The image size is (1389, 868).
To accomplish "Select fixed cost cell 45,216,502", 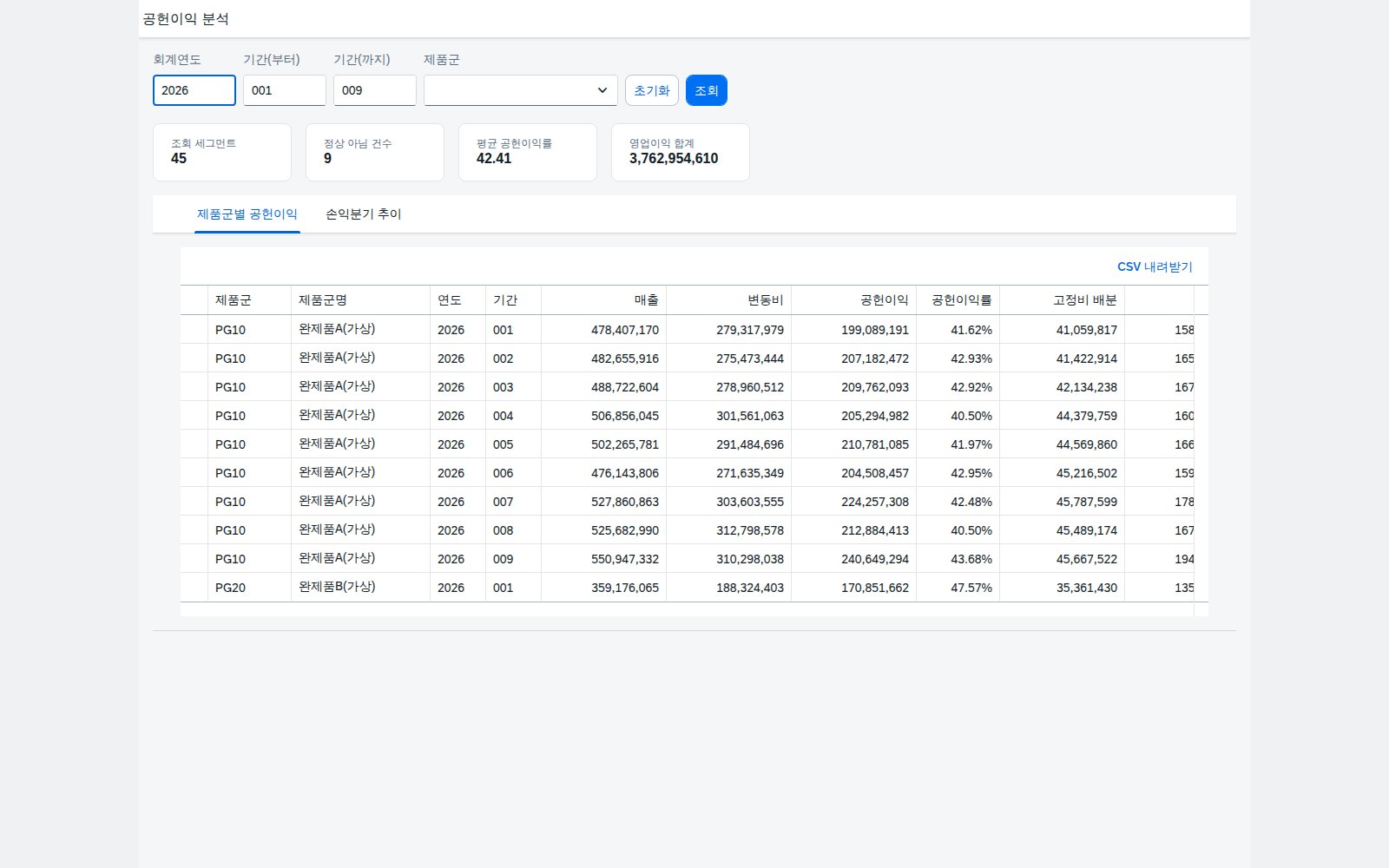I will point(1063,473).
